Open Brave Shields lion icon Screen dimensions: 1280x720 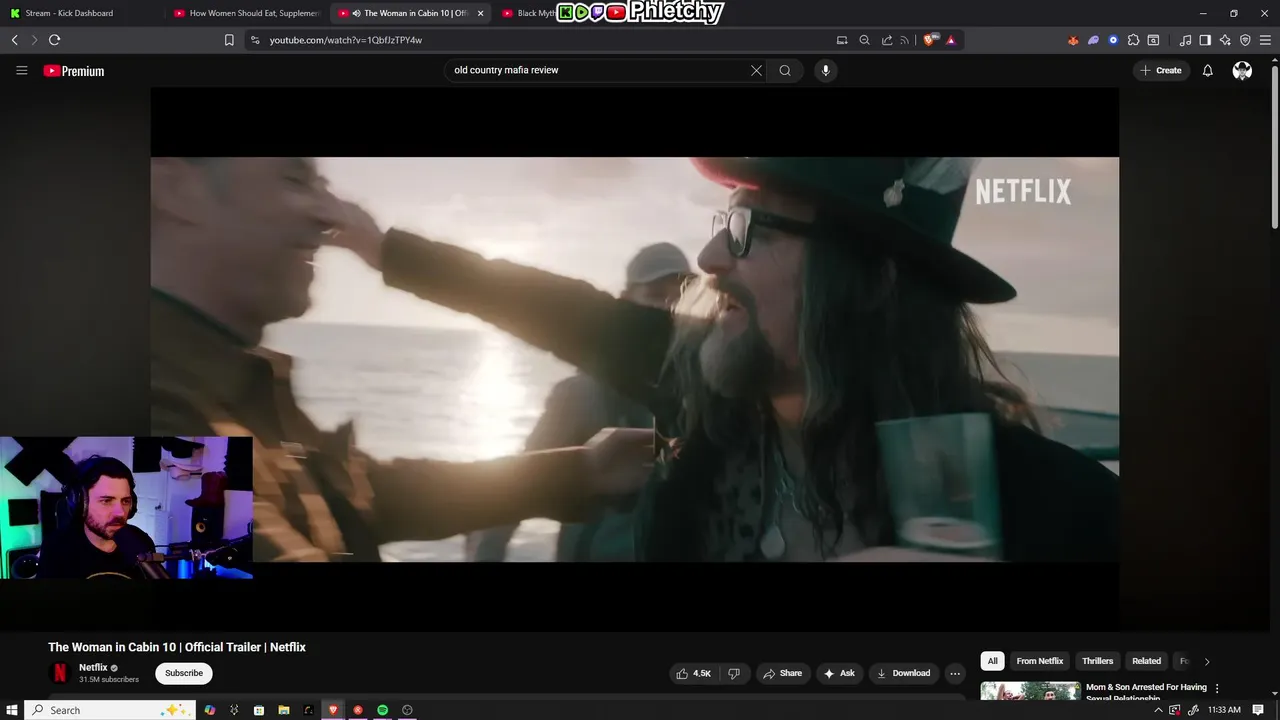(x=929, y=40)
